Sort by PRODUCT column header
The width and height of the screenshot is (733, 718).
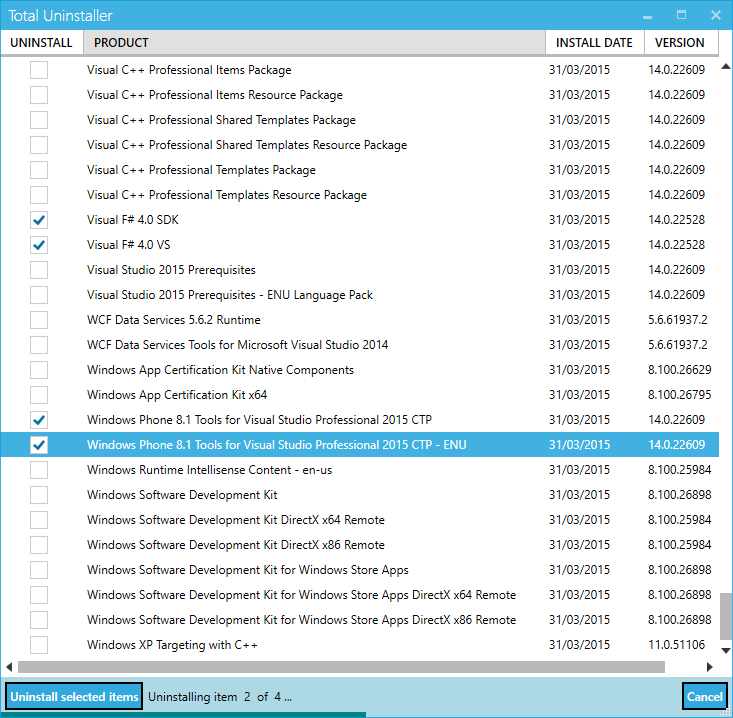click(315, 43)
